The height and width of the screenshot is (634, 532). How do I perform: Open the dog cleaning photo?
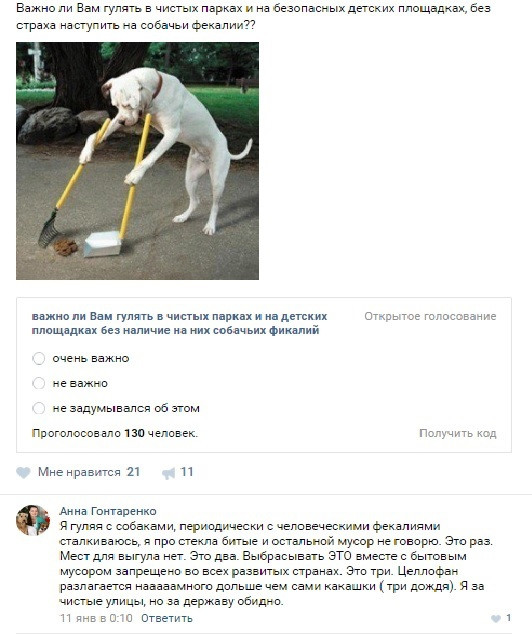click(137, 161)
